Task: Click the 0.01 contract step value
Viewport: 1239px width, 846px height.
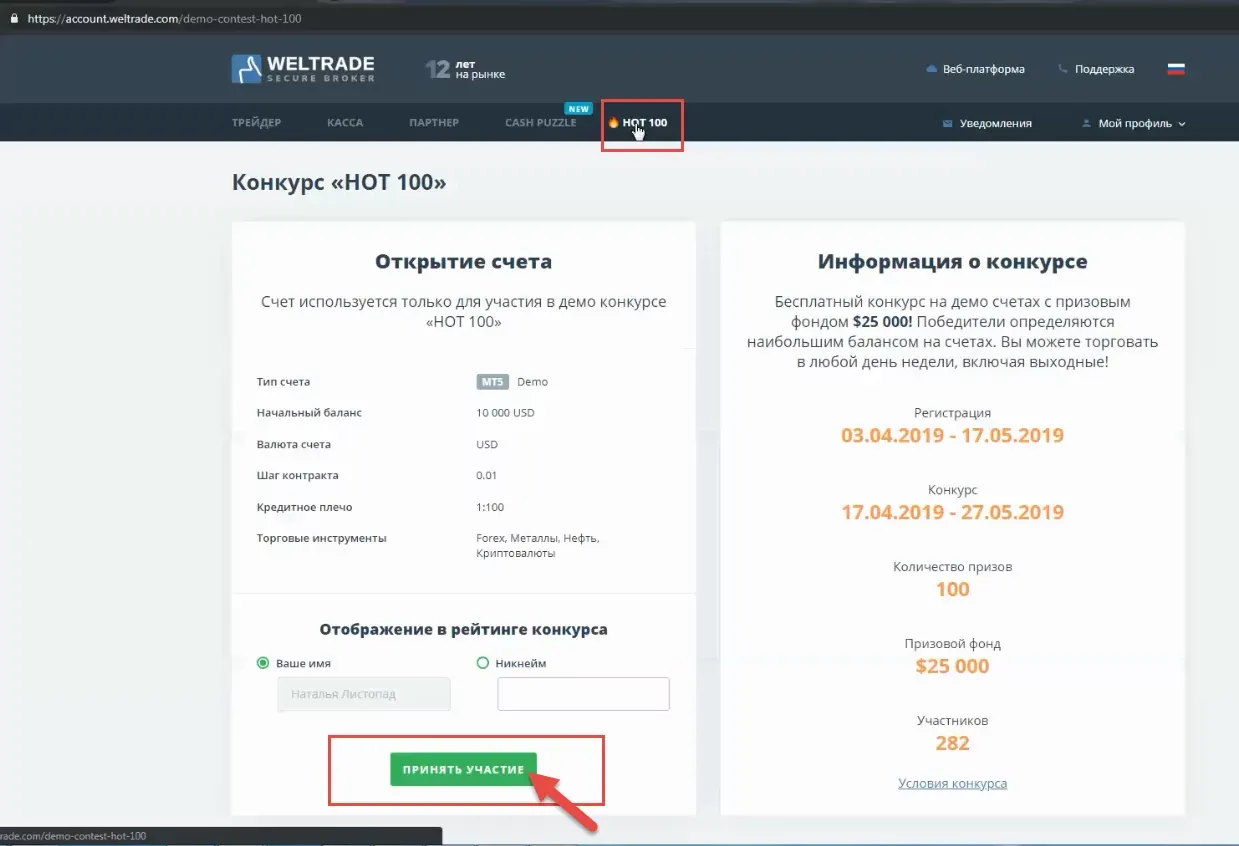Action: [x=487, y=475]
